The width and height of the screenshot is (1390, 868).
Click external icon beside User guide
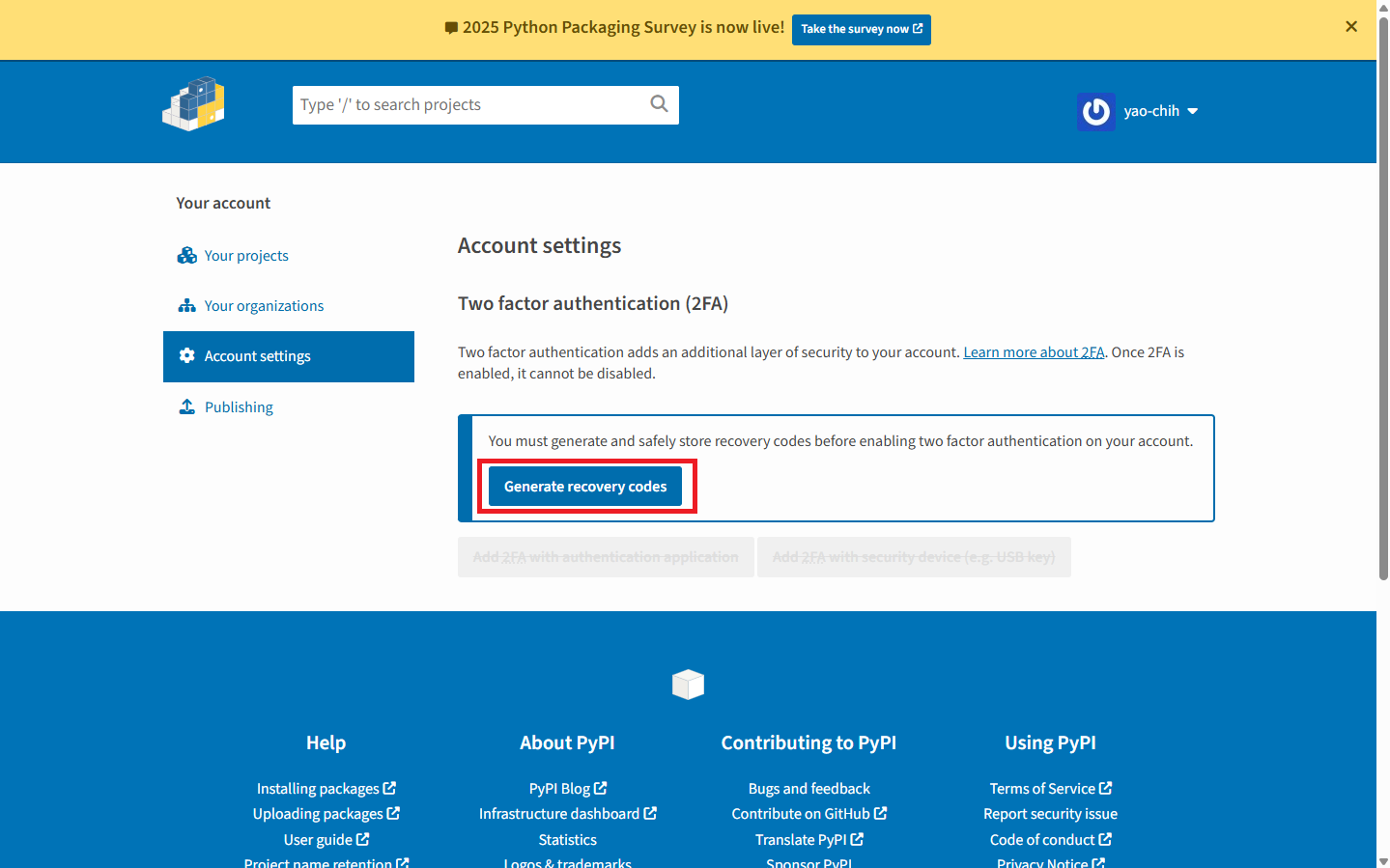[x=362, y=839]
